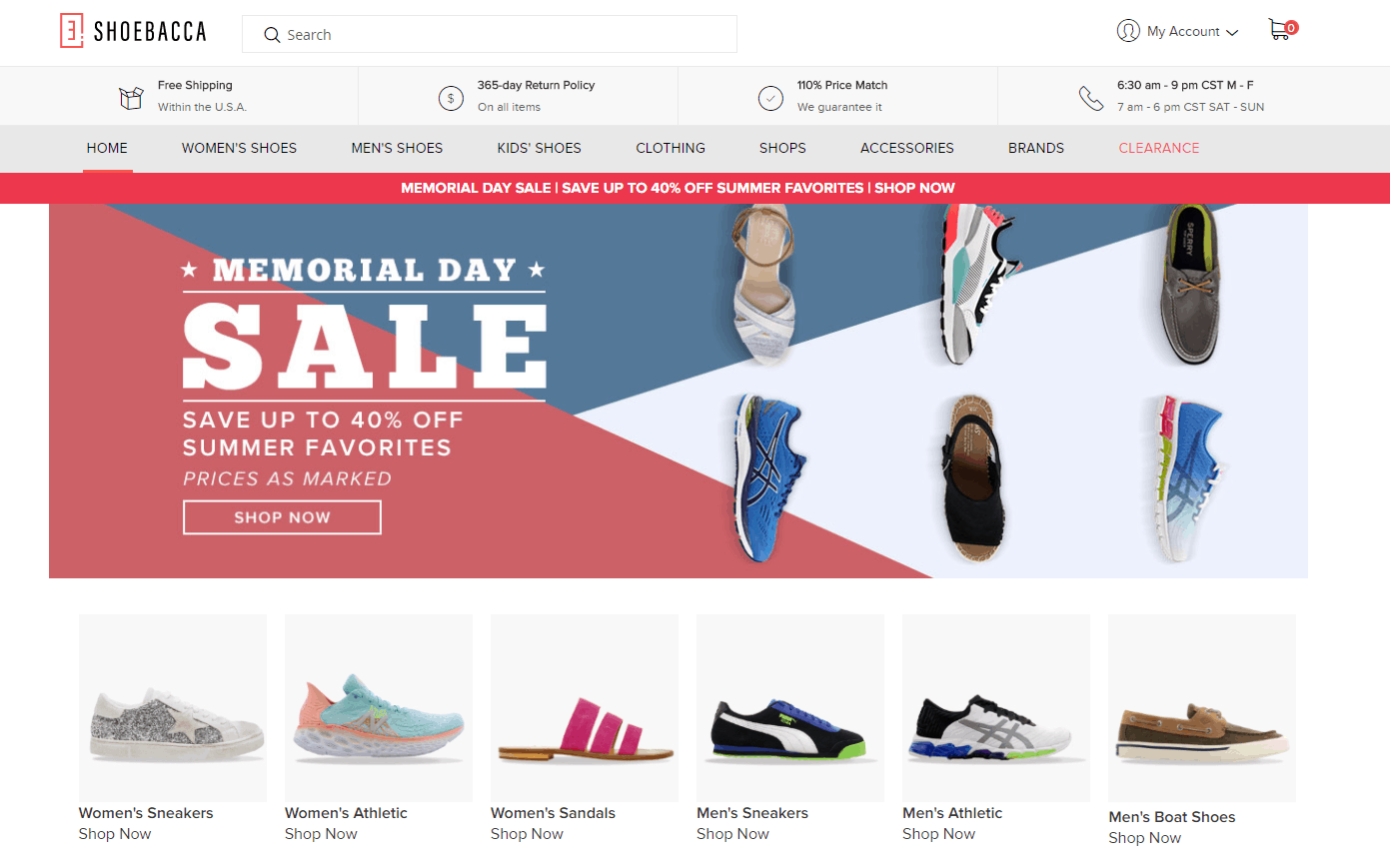This screenshot has width=1390, height=868.
Task: Click the black espadrille sandal in hero banner
Action: [x=973, y=477]
